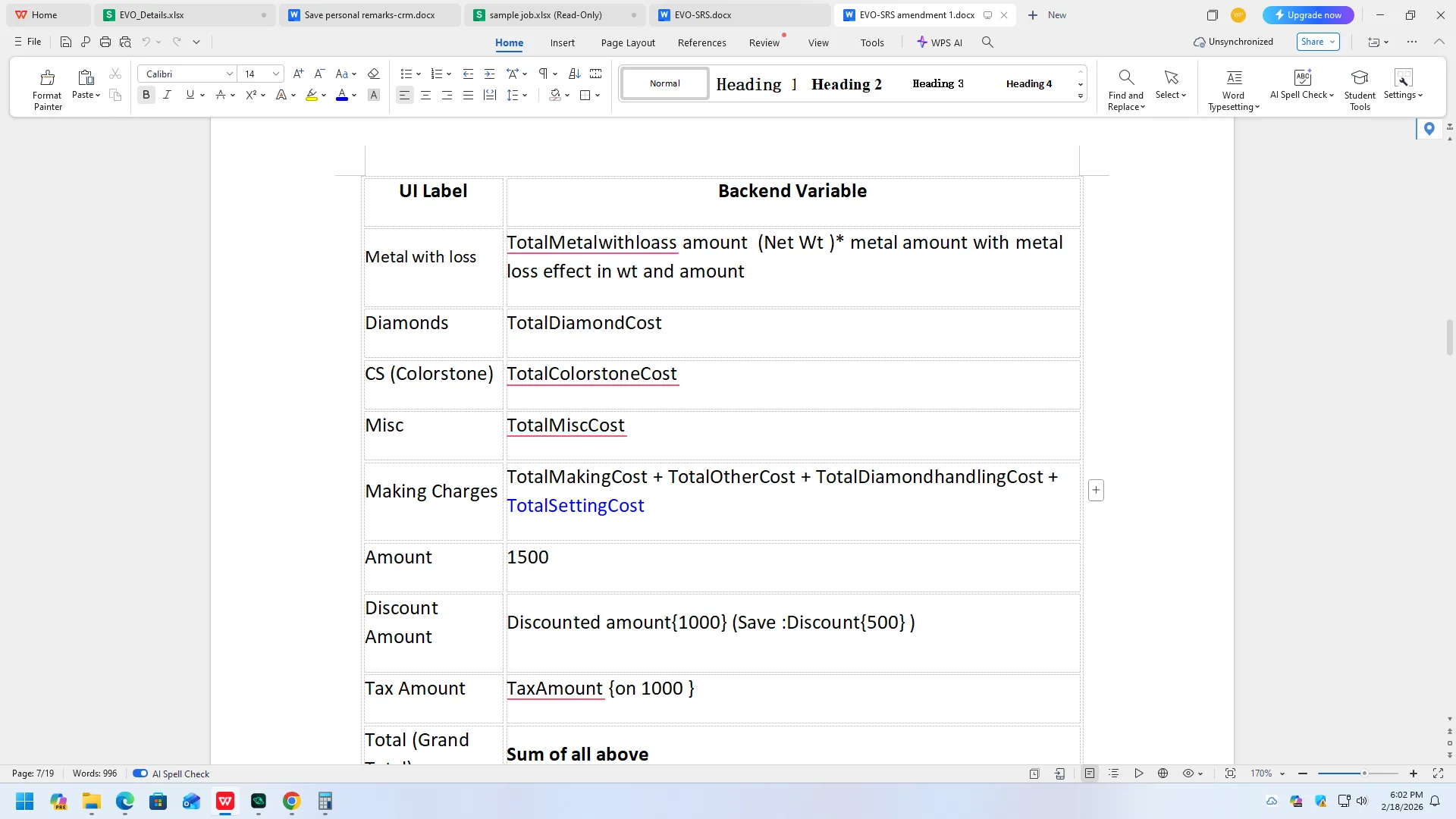
Task: Open the font size 14 dropdown
Action: (x=276, y=74)
